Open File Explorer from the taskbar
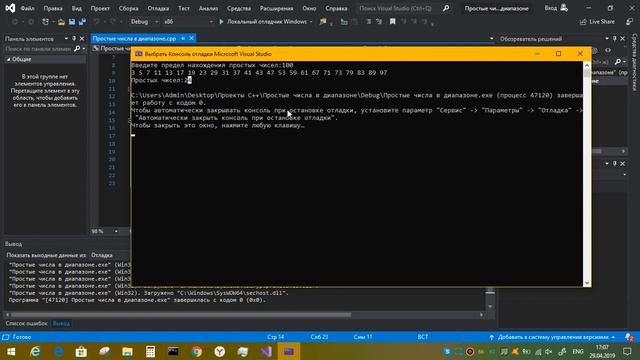Image resolution: width=640 pixels, height=360 pixels. click(127, 351)
